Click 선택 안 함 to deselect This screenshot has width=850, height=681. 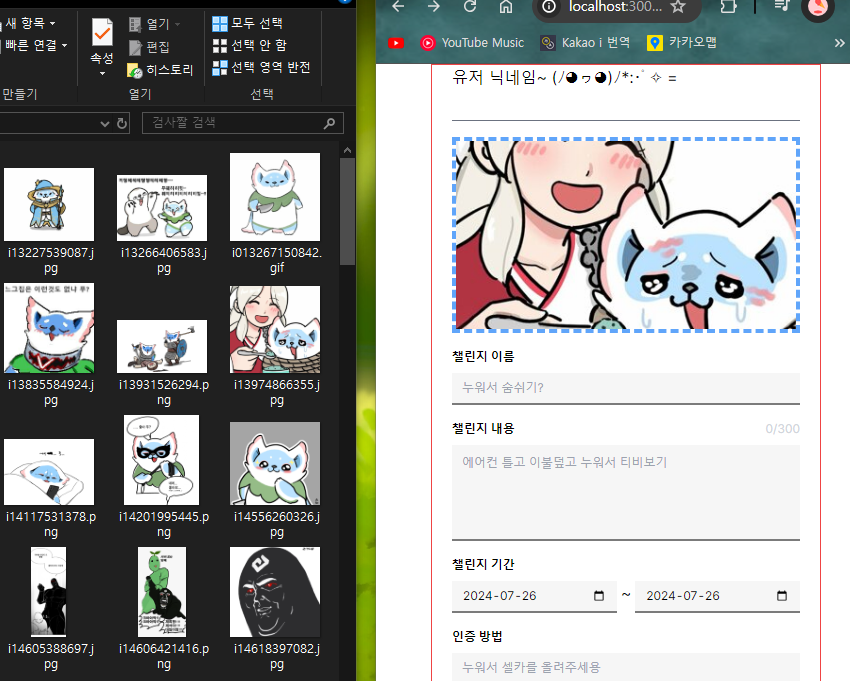tap(249, 46)
